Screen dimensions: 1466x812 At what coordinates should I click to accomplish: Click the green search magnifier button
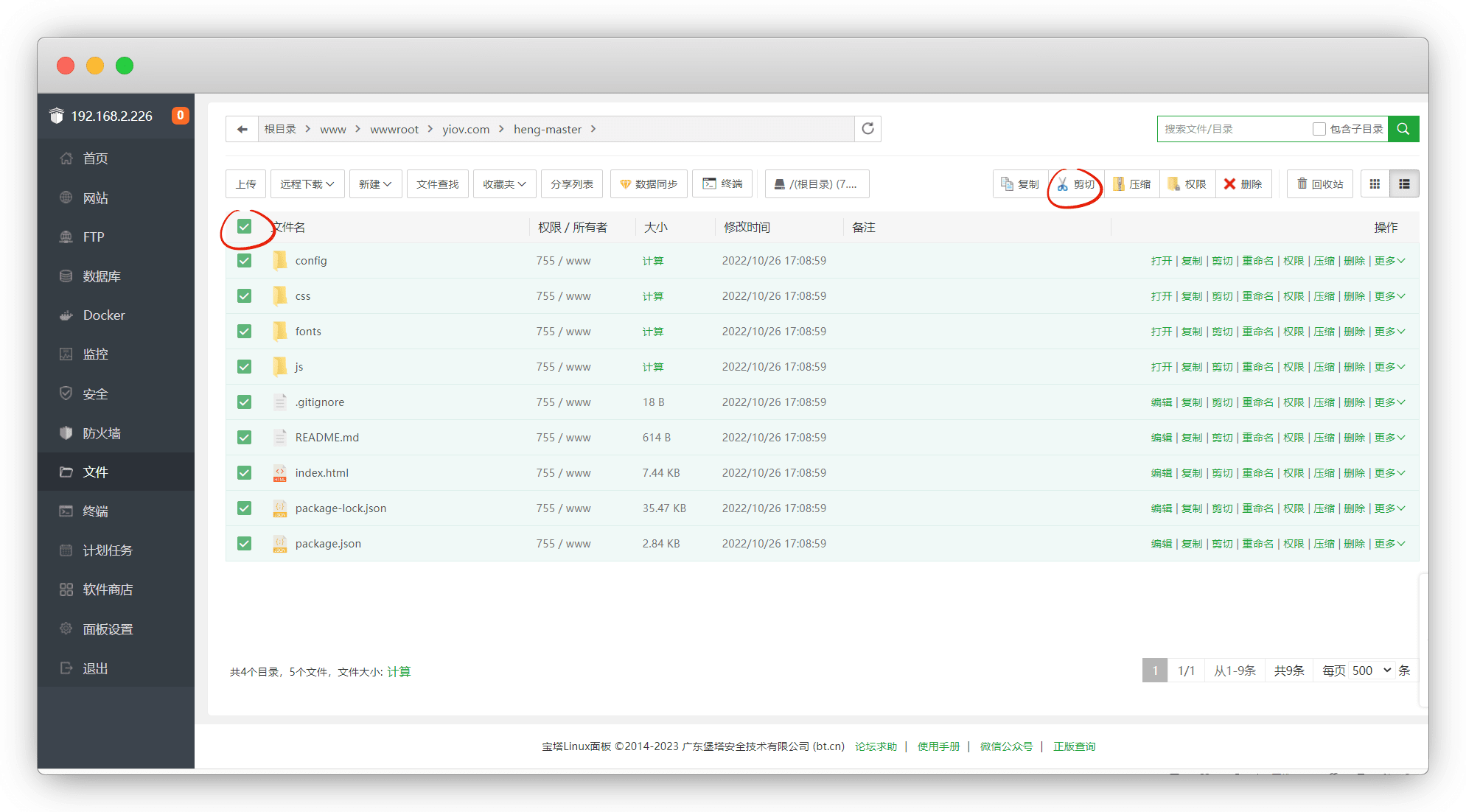pyautogui.click(x=1403, y=129)
